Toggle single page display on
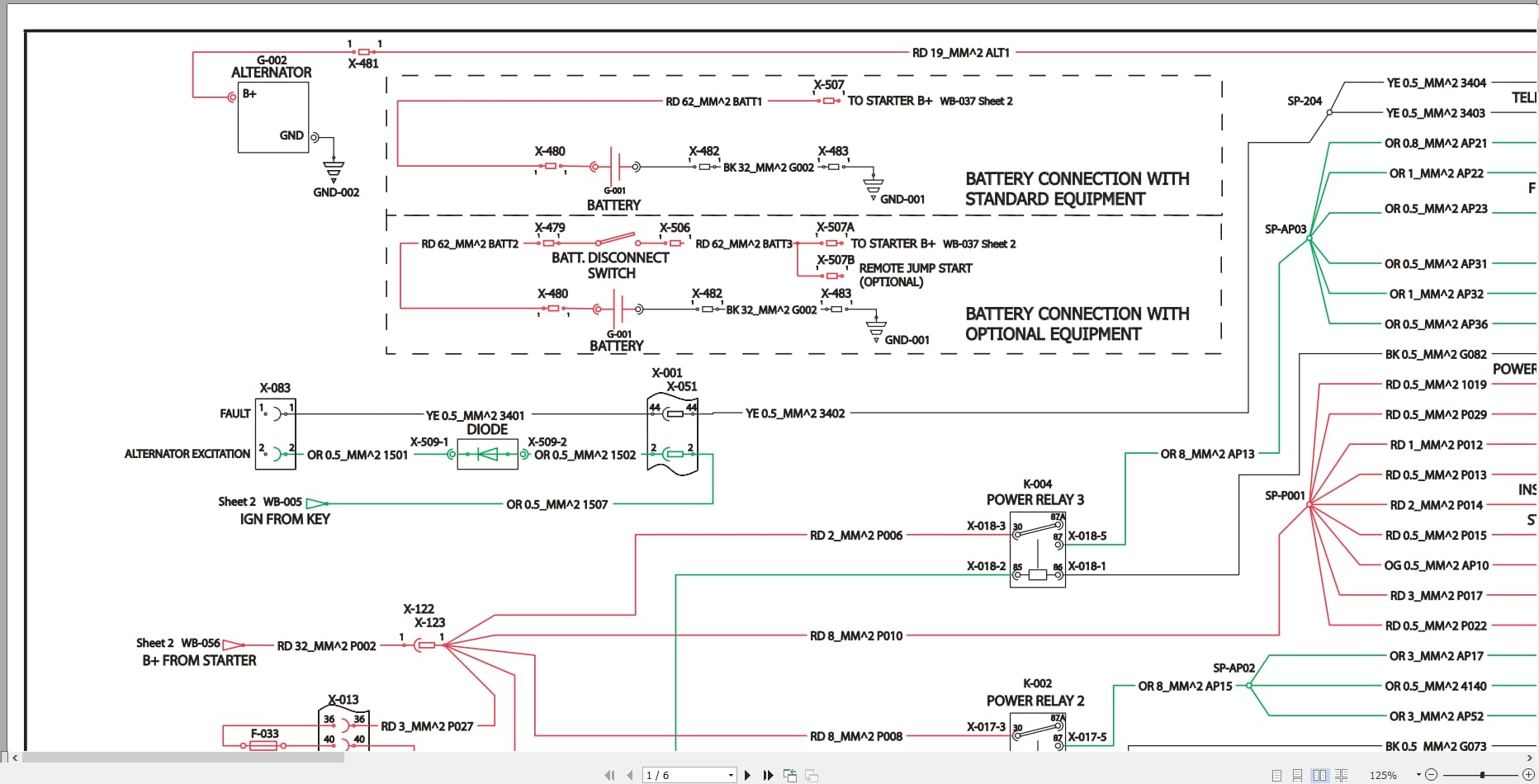 tap(1276, 774)
